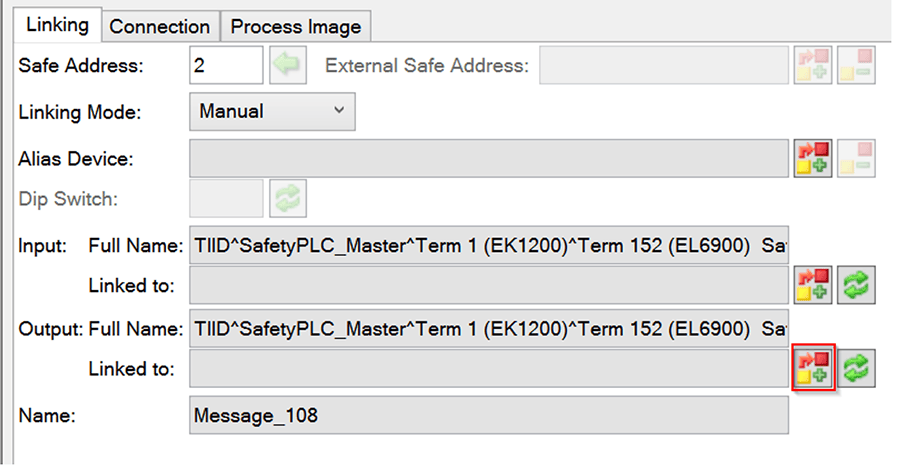Click the Alias Device text field

[489, 158]
